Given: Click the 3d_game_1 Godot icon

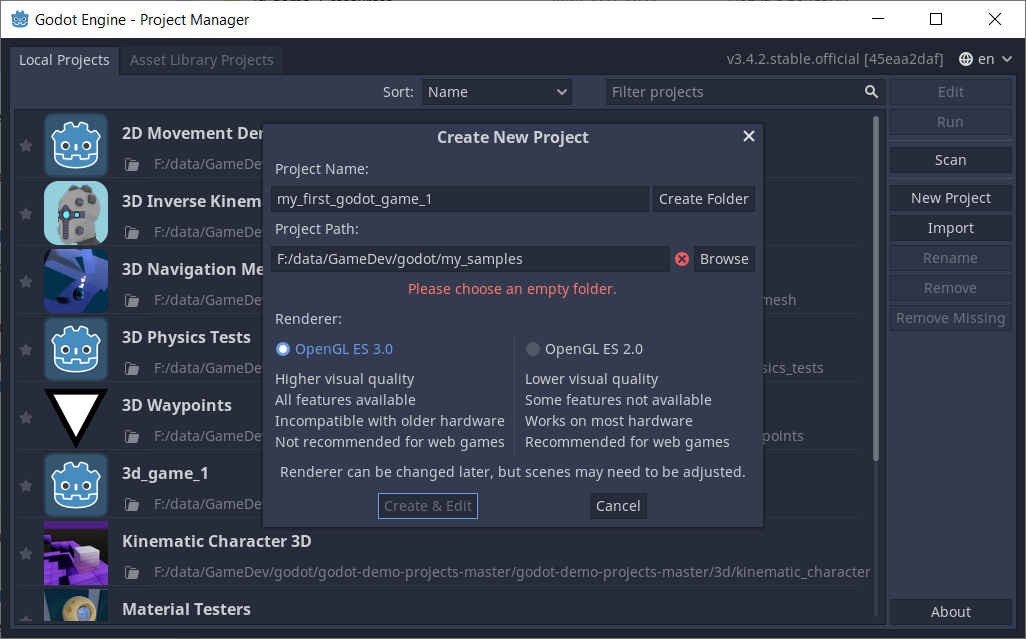Looking at the screenshot, I should click(76, 485).
